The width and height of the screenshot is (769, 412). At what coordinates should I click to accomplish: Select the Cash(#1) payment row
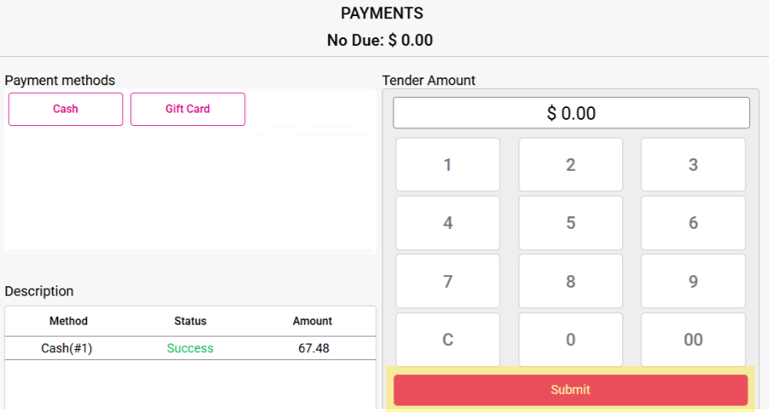click(x=190, y=348)
